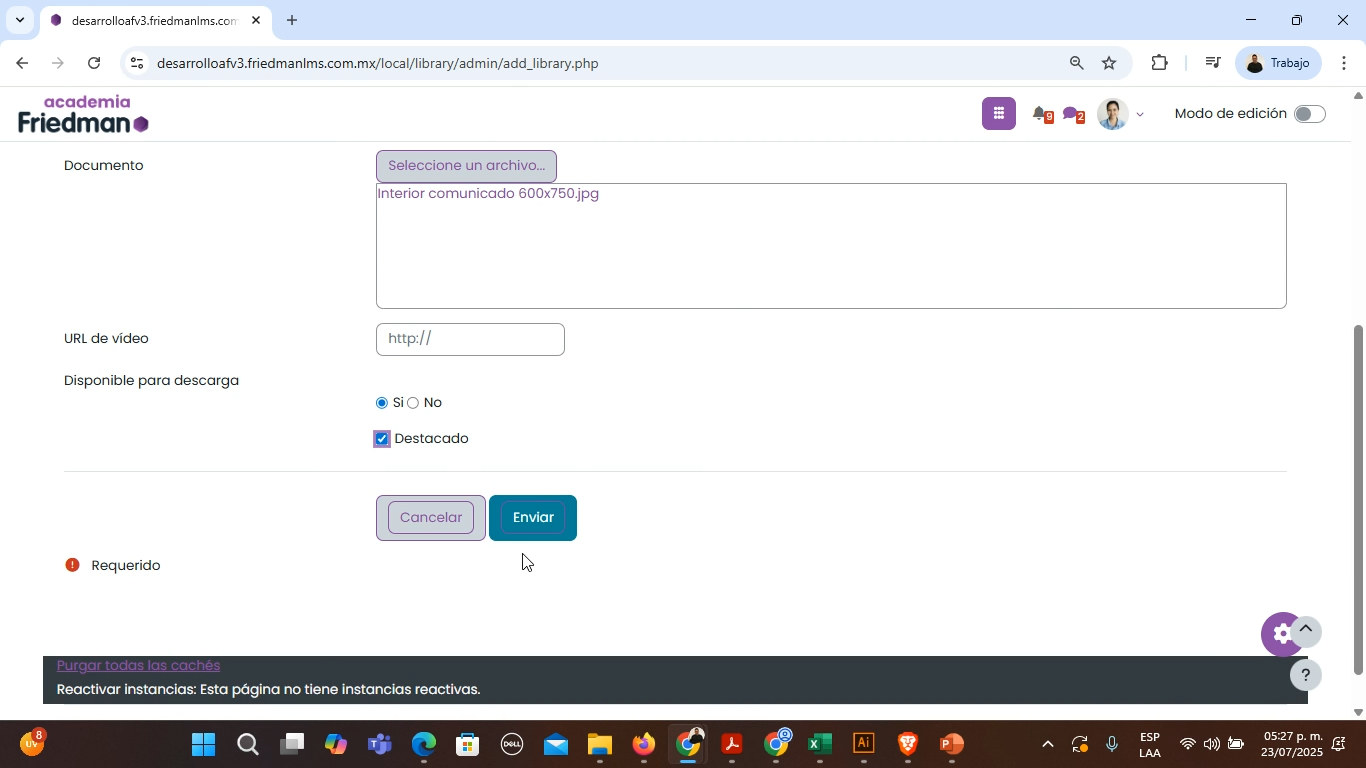Open Microsoft Store from taskbar
The height and width of the screenshot is (768, 1366).
point(467,745)
